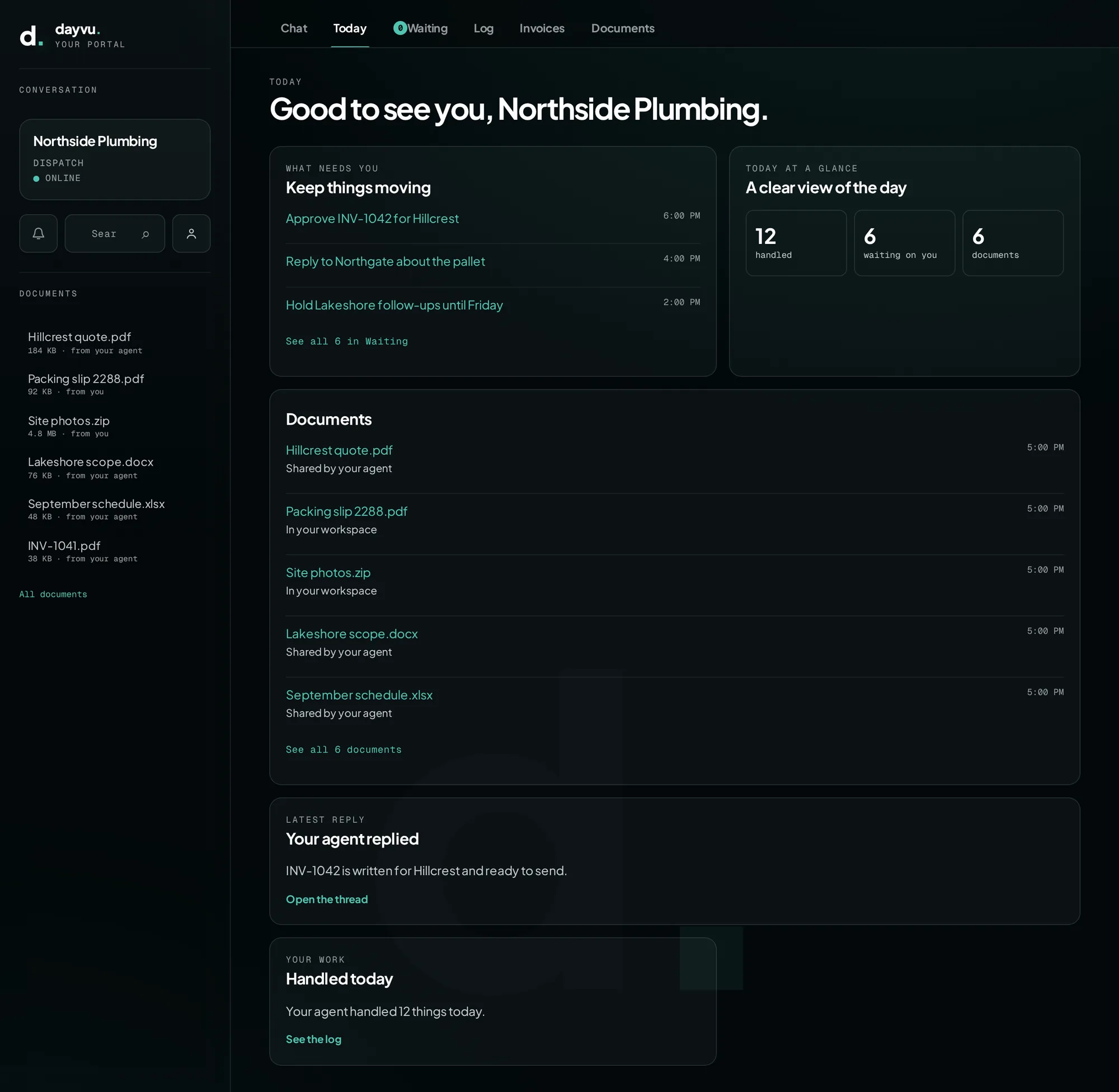Select Packing slip 2288.pdf in the sidebar
The image size is (1119, 1092).
[x=115, y=384]
